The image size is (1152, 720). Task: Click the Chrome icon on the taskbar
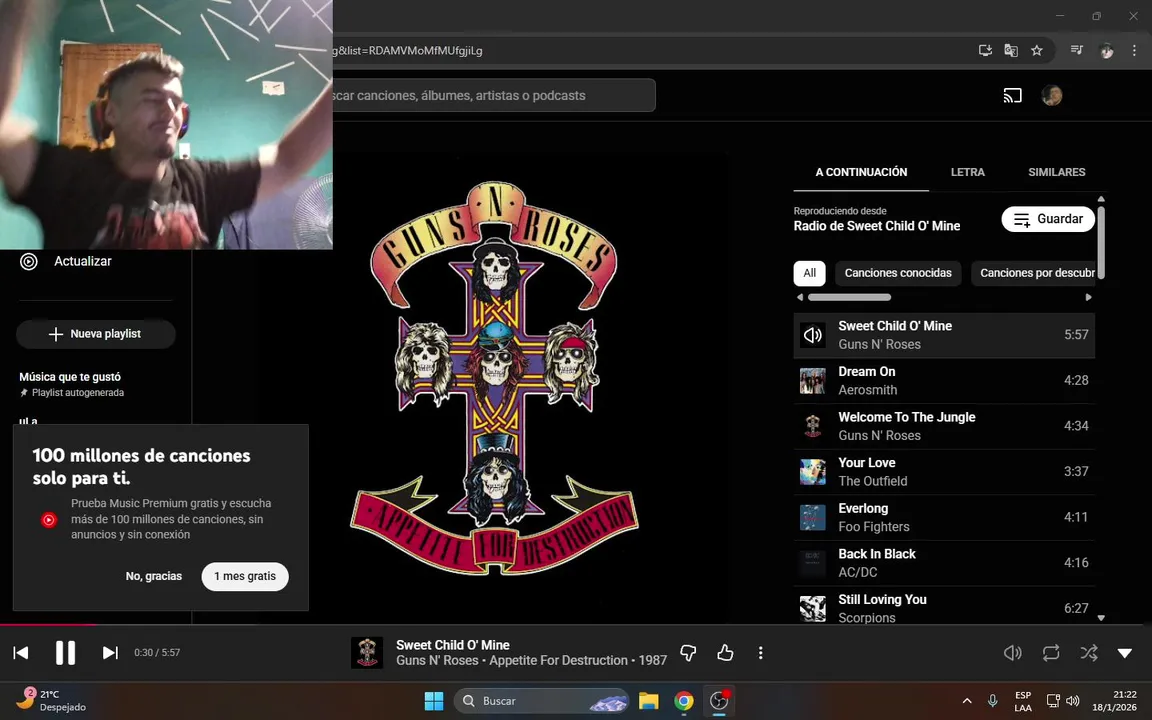[683, 701]
